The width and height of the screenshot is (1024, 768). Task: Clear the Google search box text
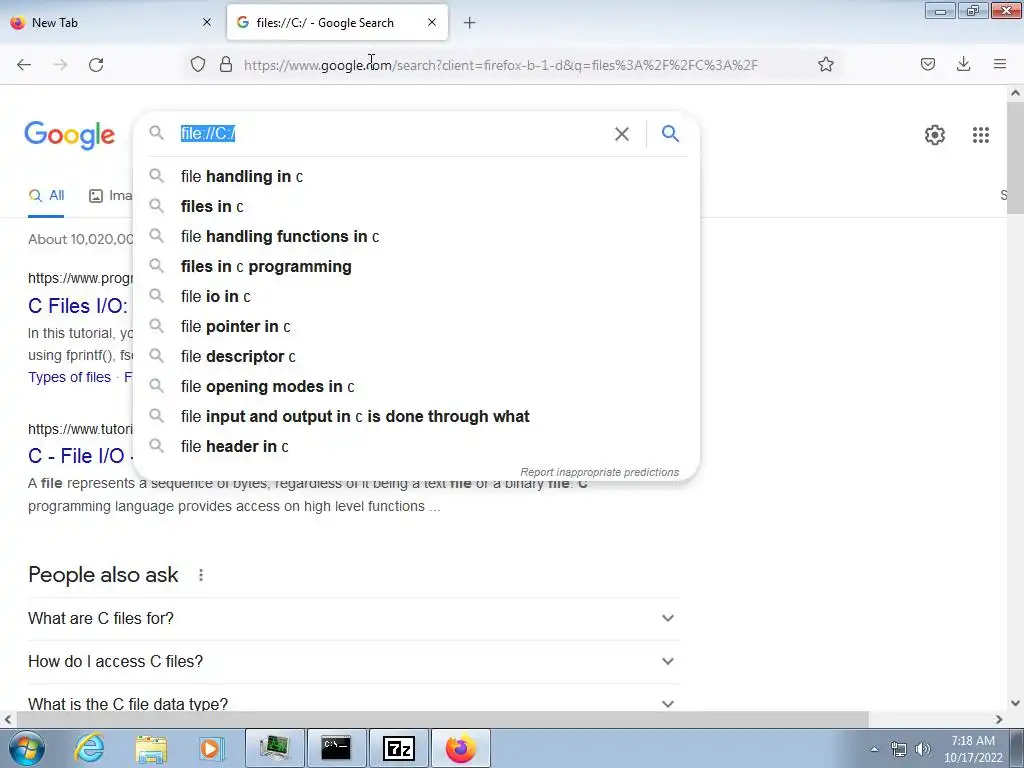[622, 134]
